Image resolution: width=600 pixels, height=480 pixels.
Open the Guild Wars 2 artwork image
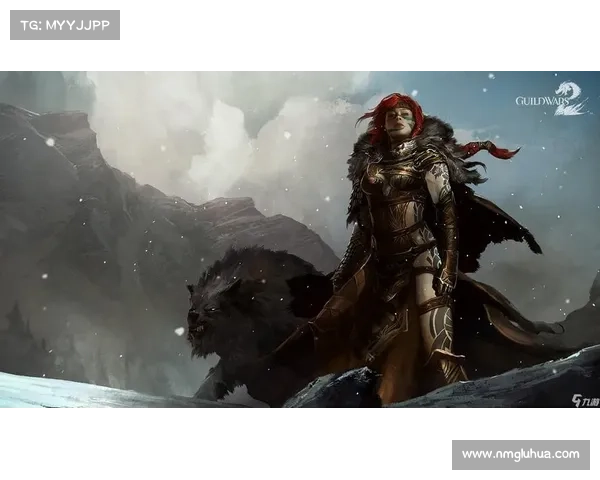pos(300,239)
